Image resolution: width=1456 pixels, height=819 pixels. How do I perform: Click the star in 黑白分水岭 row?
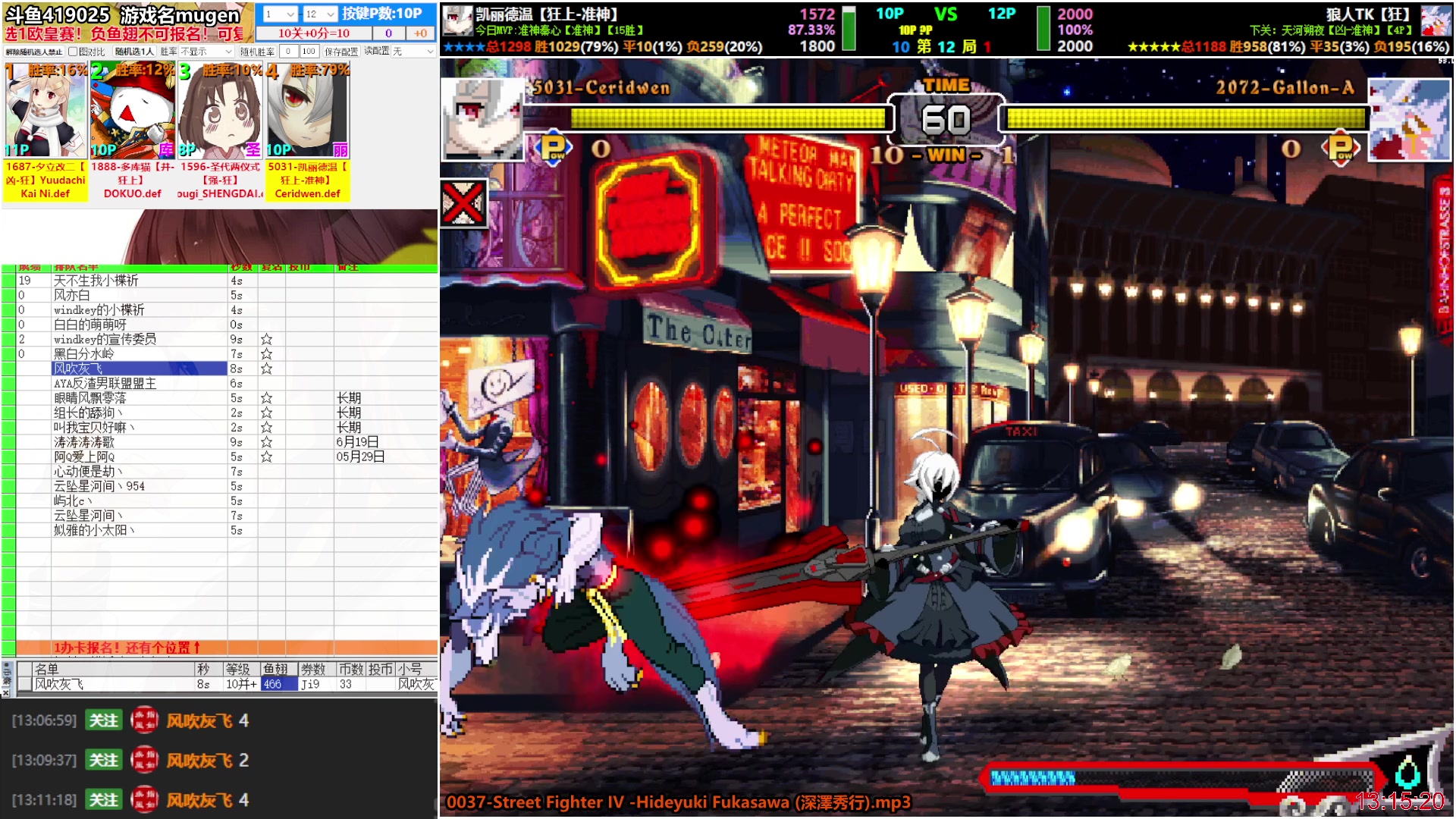coord(266,354)
